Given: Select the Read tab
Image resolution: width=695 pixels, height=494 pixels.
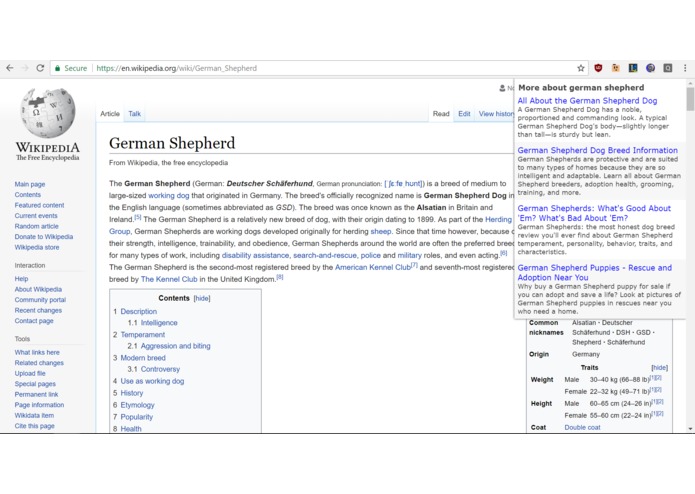Looking at the screenshot, I should point(441,114).
